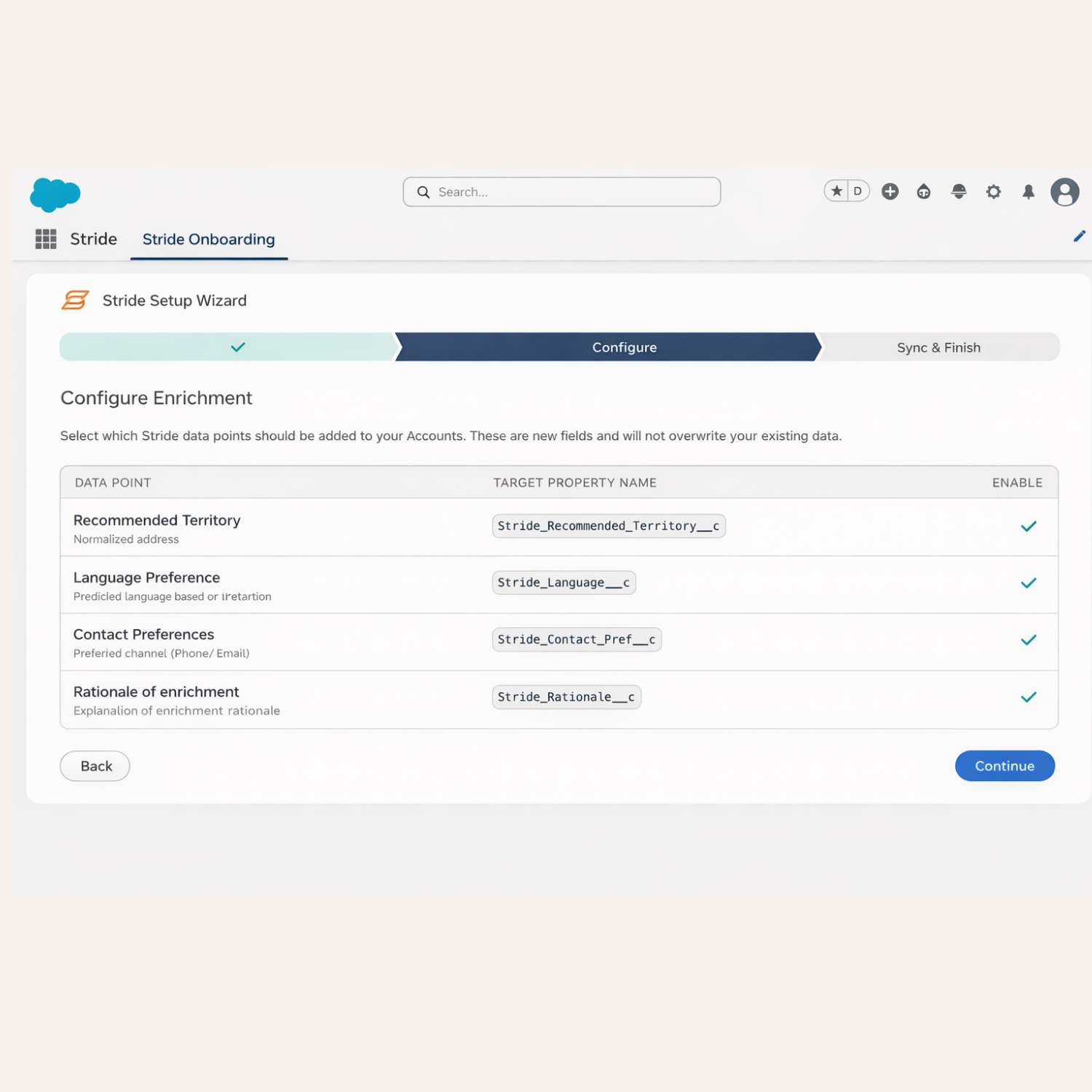Click the global create plus icon
Viewport: 1092px width, 1092px height.
(890, 191)
